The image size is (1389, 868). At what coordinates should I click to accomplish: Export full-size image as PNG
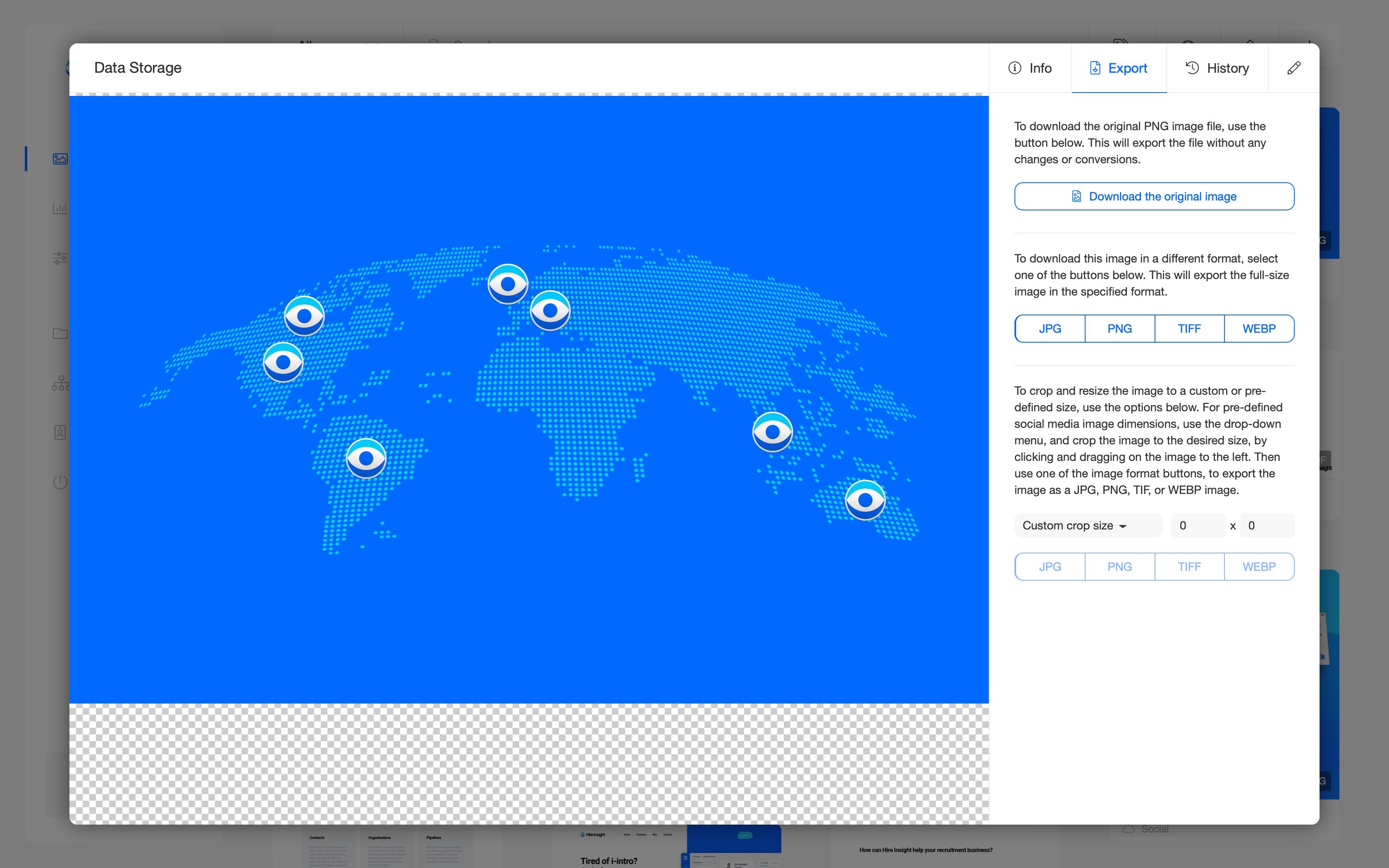click(1120, 328)
